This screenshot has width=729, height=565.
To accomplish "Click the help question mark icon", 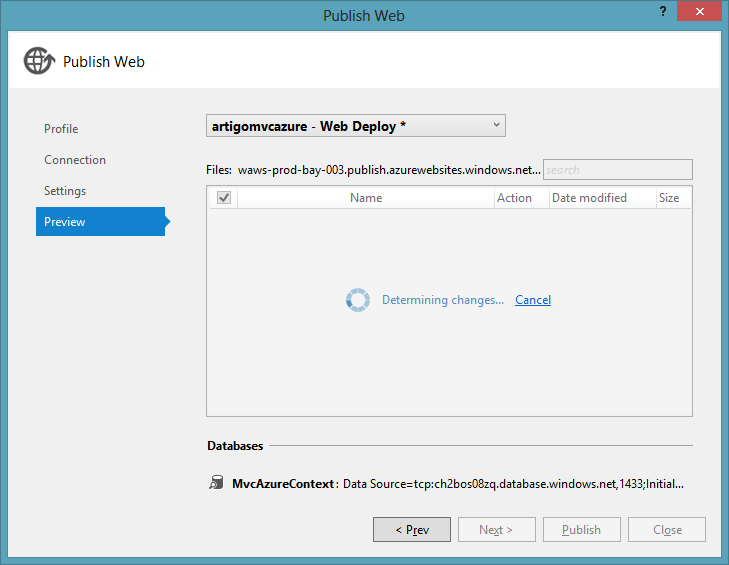I will click(663, 11).
